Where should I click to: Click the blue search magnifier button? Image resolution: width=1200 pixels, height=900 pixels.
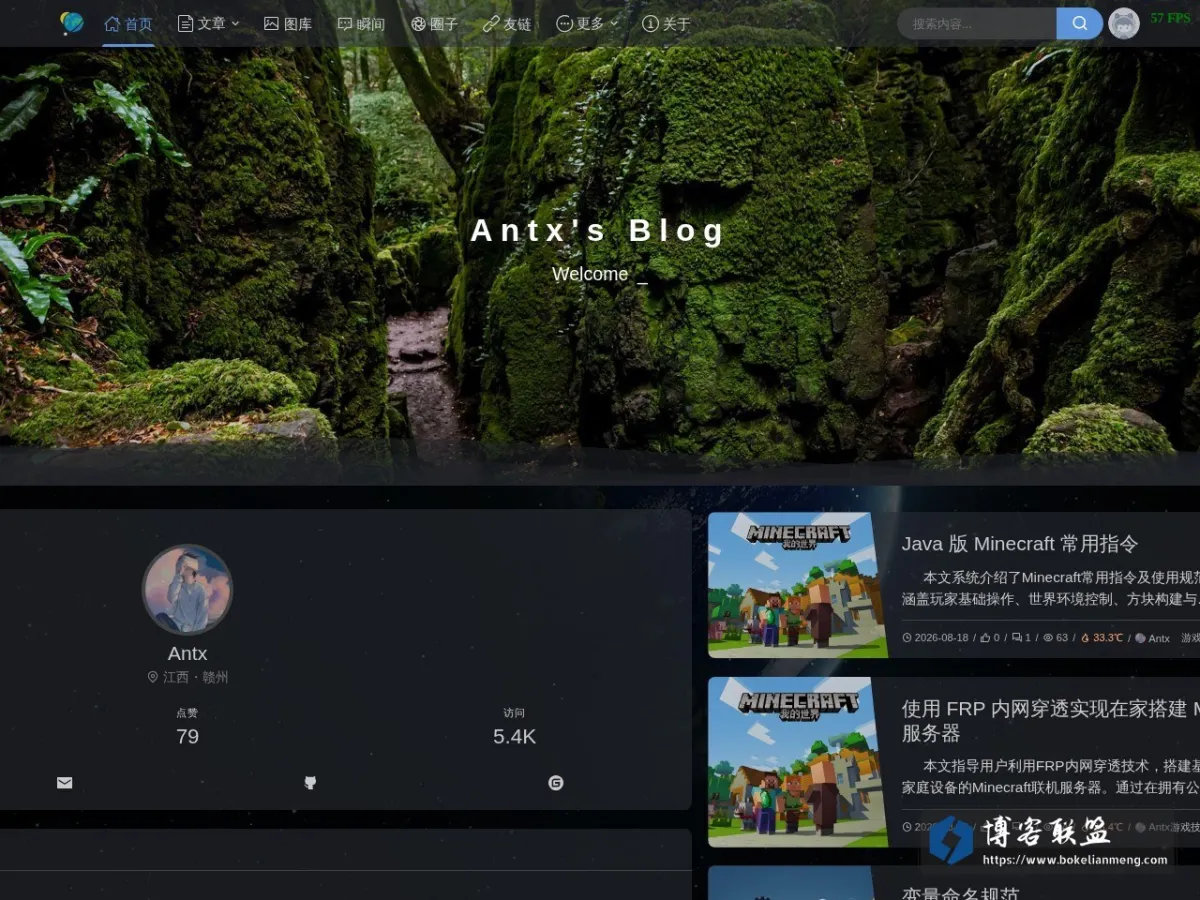point(1080,23)
